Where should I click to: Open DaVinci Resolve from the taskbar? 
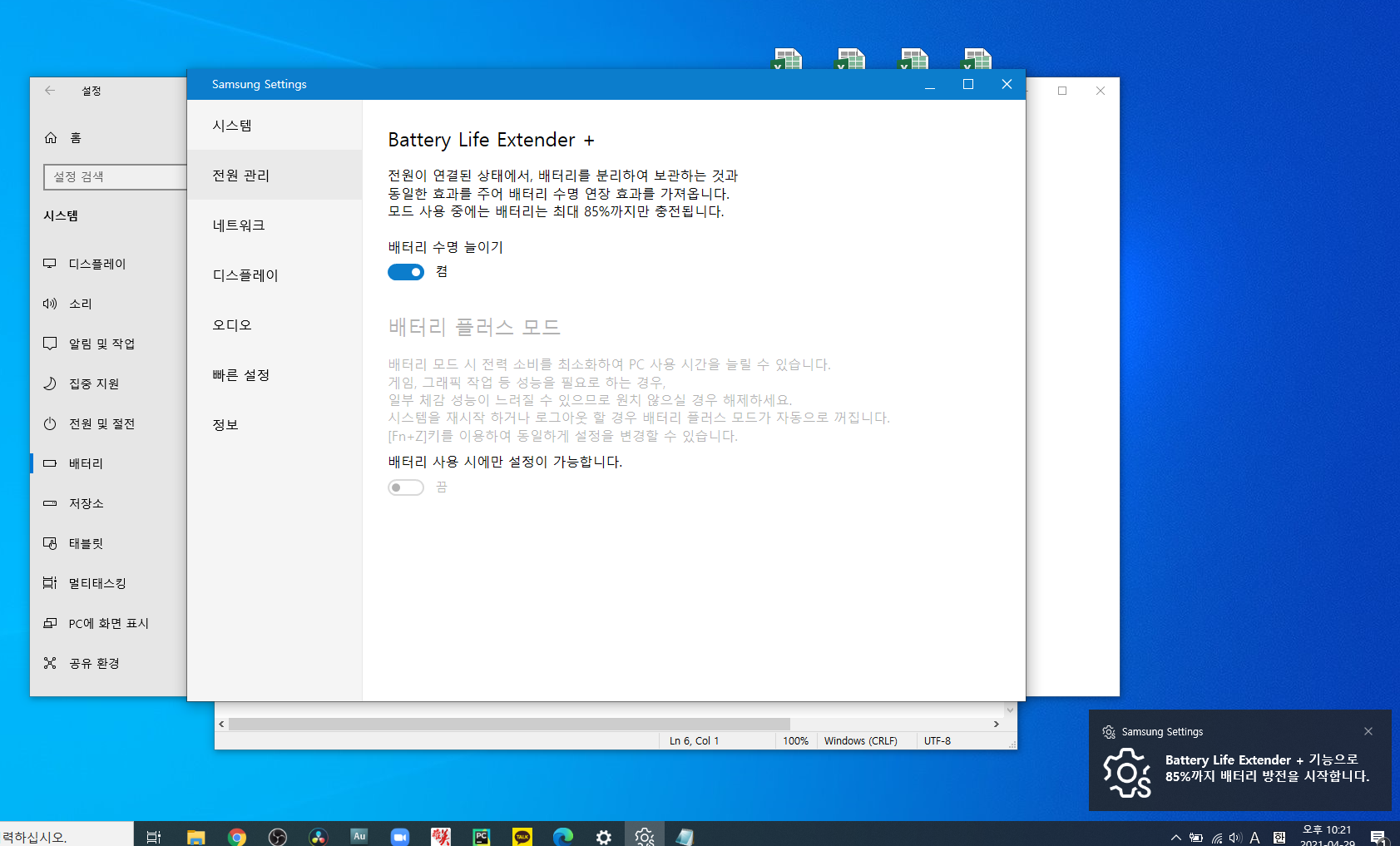[318, 836]
